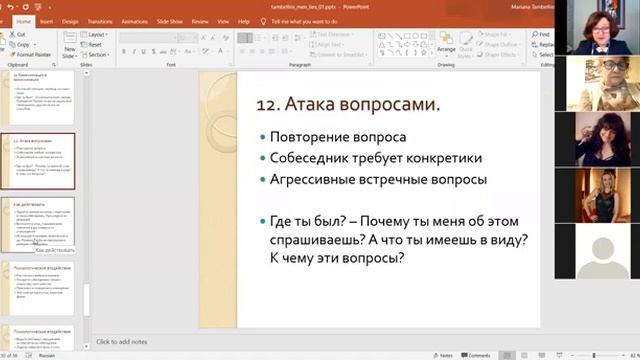The image size is (640, 360).
Task: Toggle Underline formatting
Action: click(x=143, y=51)
